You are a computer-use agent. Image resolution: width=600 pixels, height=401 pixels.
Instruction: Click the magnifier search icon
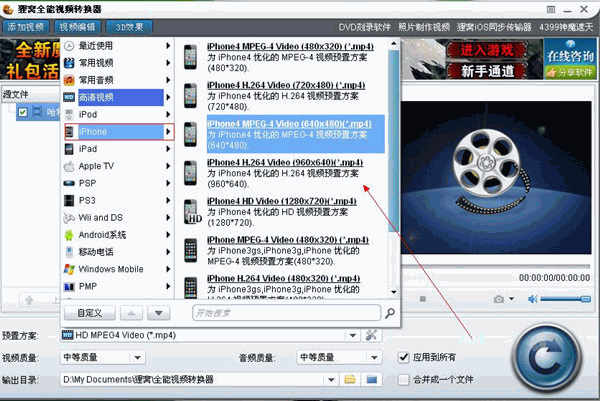[390, 313]
